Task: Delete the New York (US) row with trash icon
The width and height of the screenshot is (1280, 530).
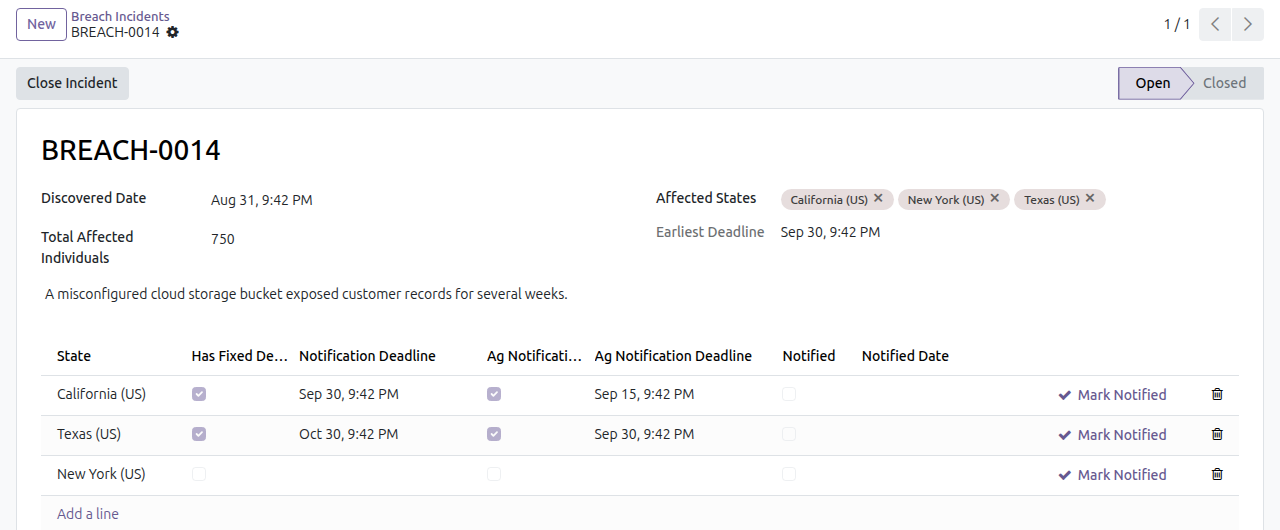Action: point(1217,474)
